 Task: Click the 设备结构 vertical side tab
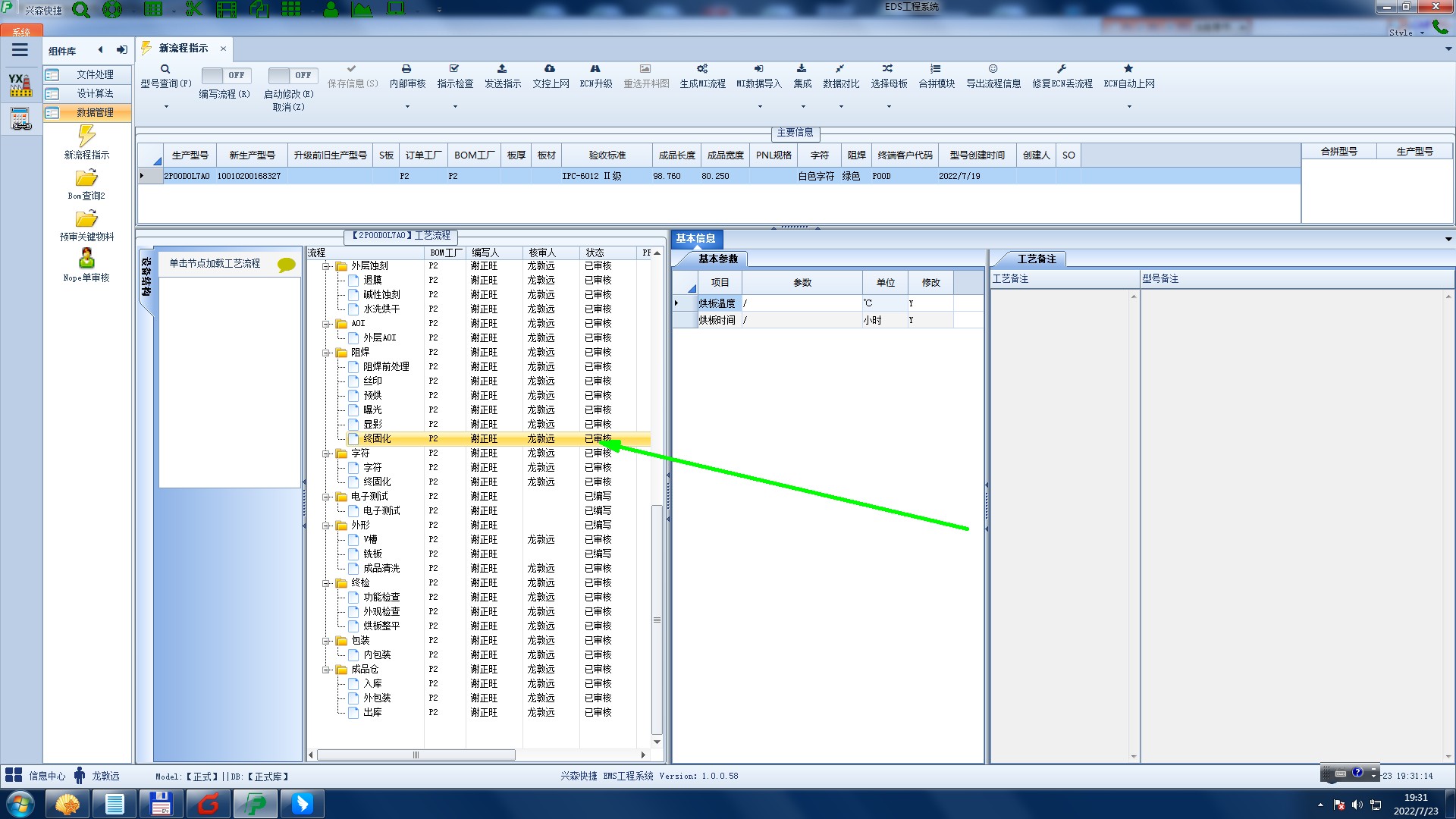pos(146,278)
